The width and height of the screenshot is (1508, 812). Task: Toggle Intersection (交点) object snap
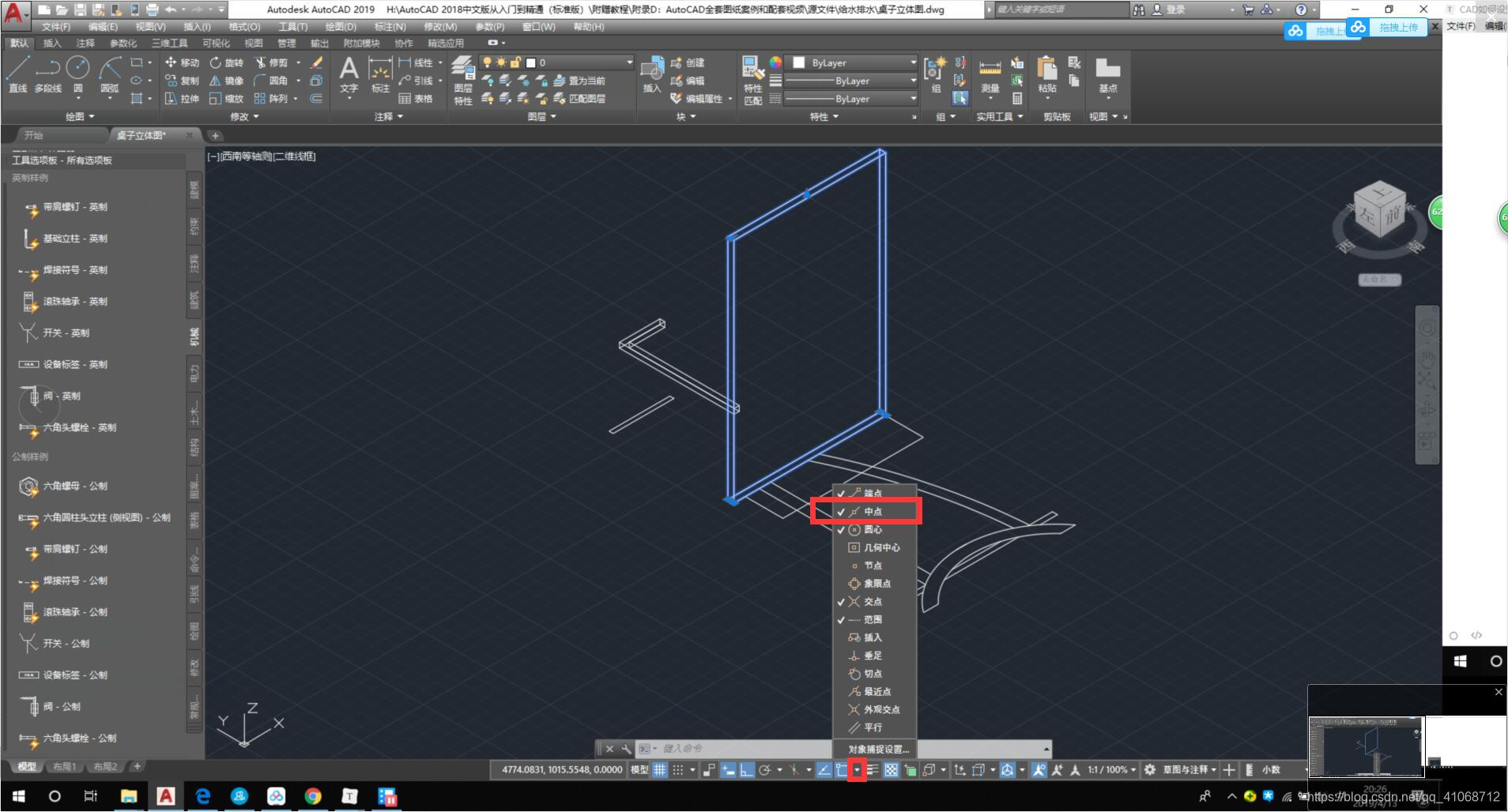pyautogui.click(x=875, y=601)
